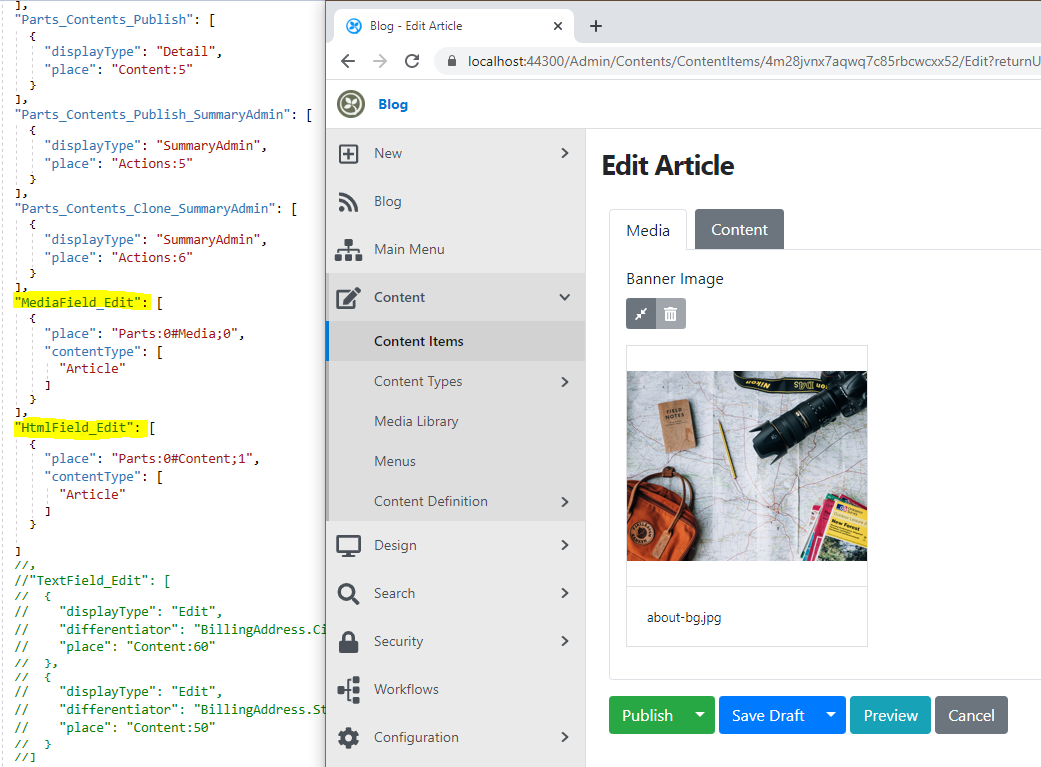Screen dimensions: 1041x767
Task: Click the Workflows diagram icon
Action: click(x=349, y=689)
